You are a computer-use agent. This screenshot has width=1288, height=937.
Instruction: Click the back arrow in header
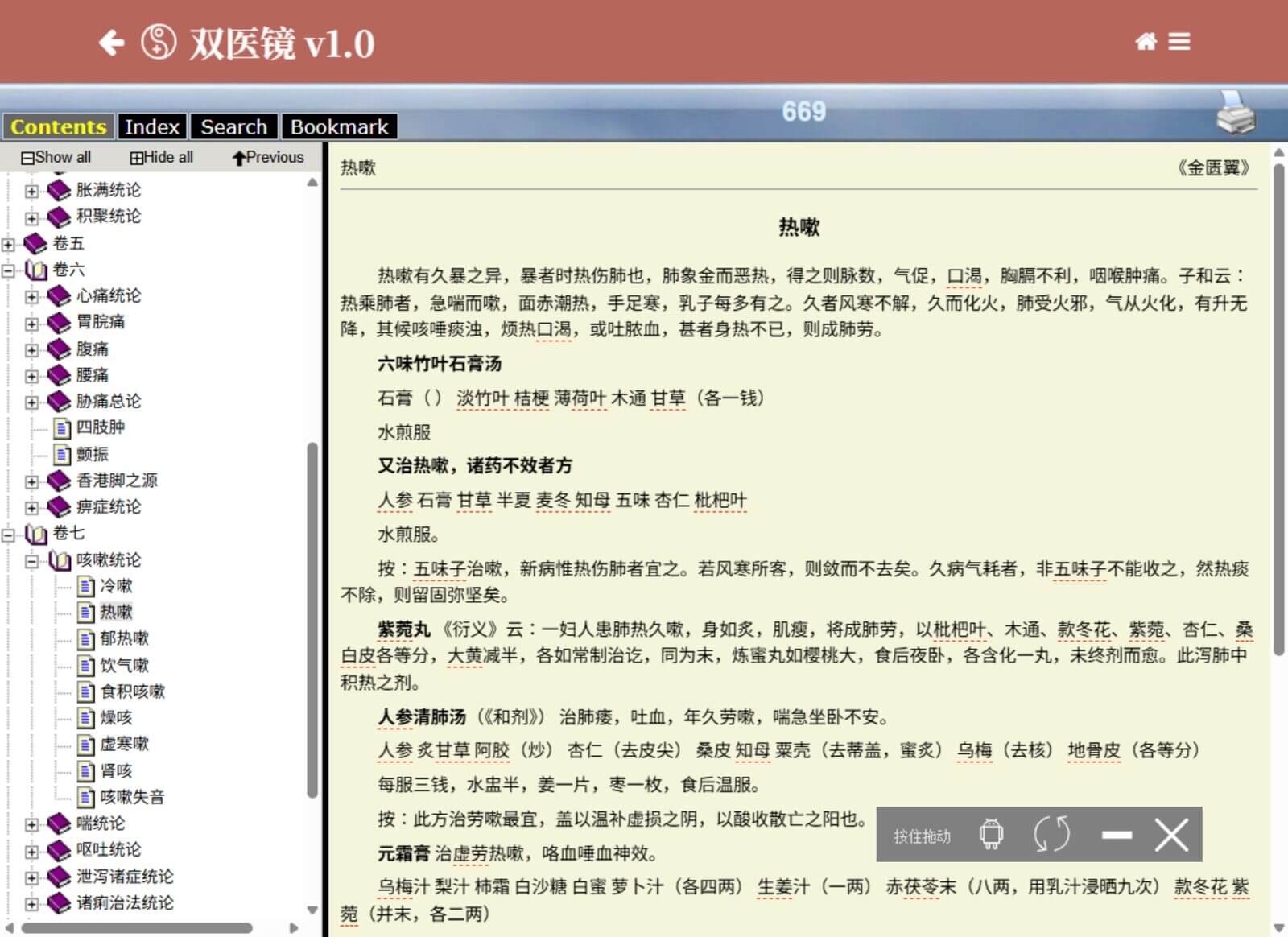point(112,43)
